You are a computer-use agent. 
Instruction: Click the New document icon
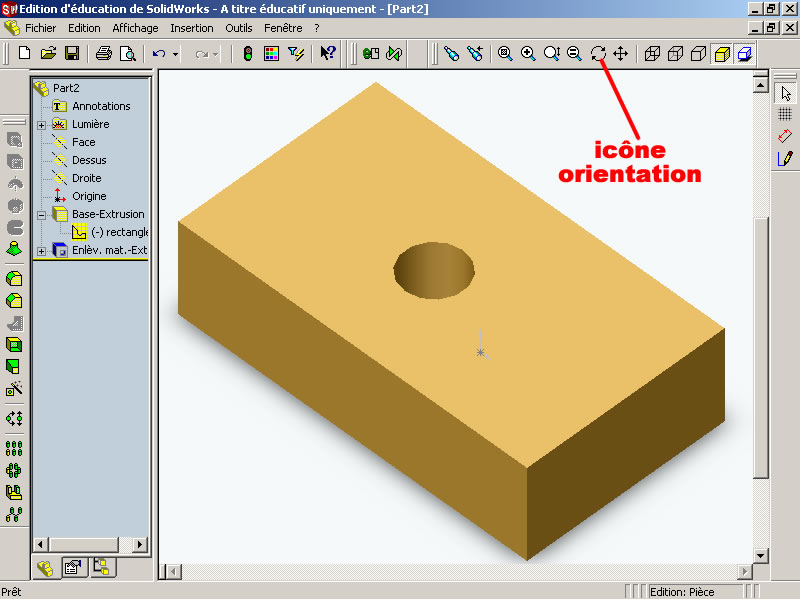pos(24,53)
